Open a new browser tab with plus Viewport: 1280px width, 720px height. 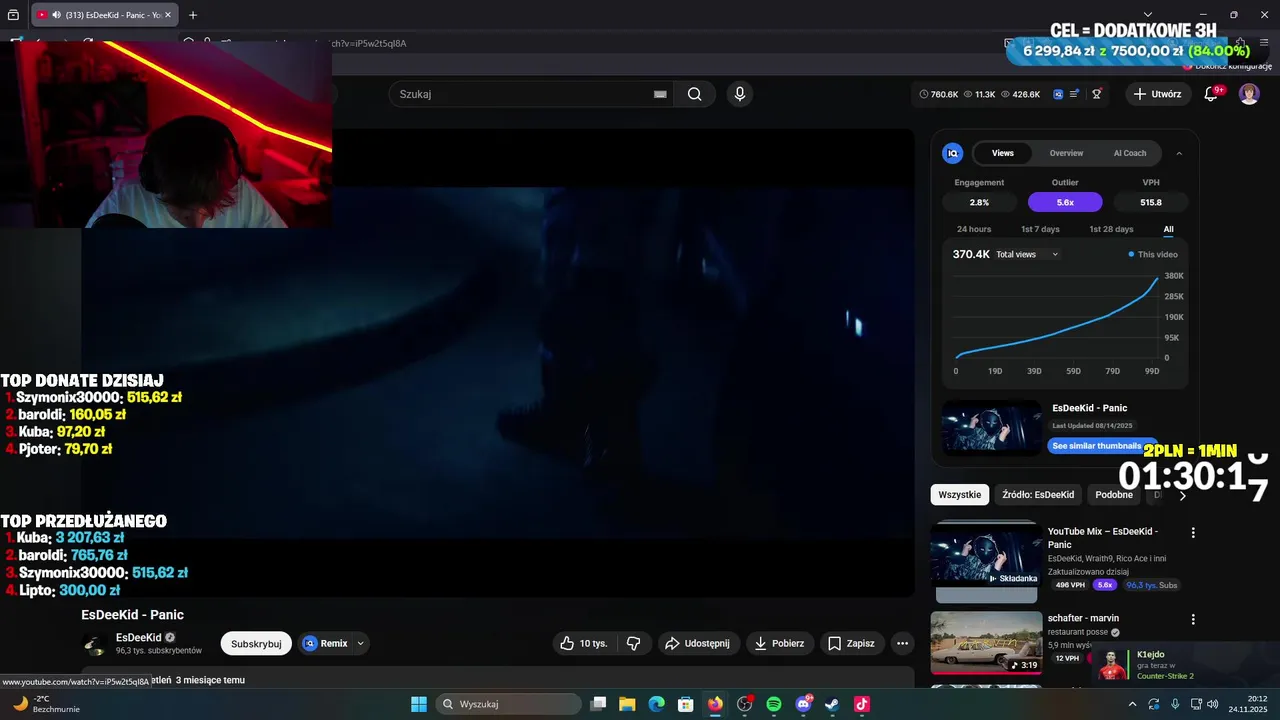tap(193, 15)
